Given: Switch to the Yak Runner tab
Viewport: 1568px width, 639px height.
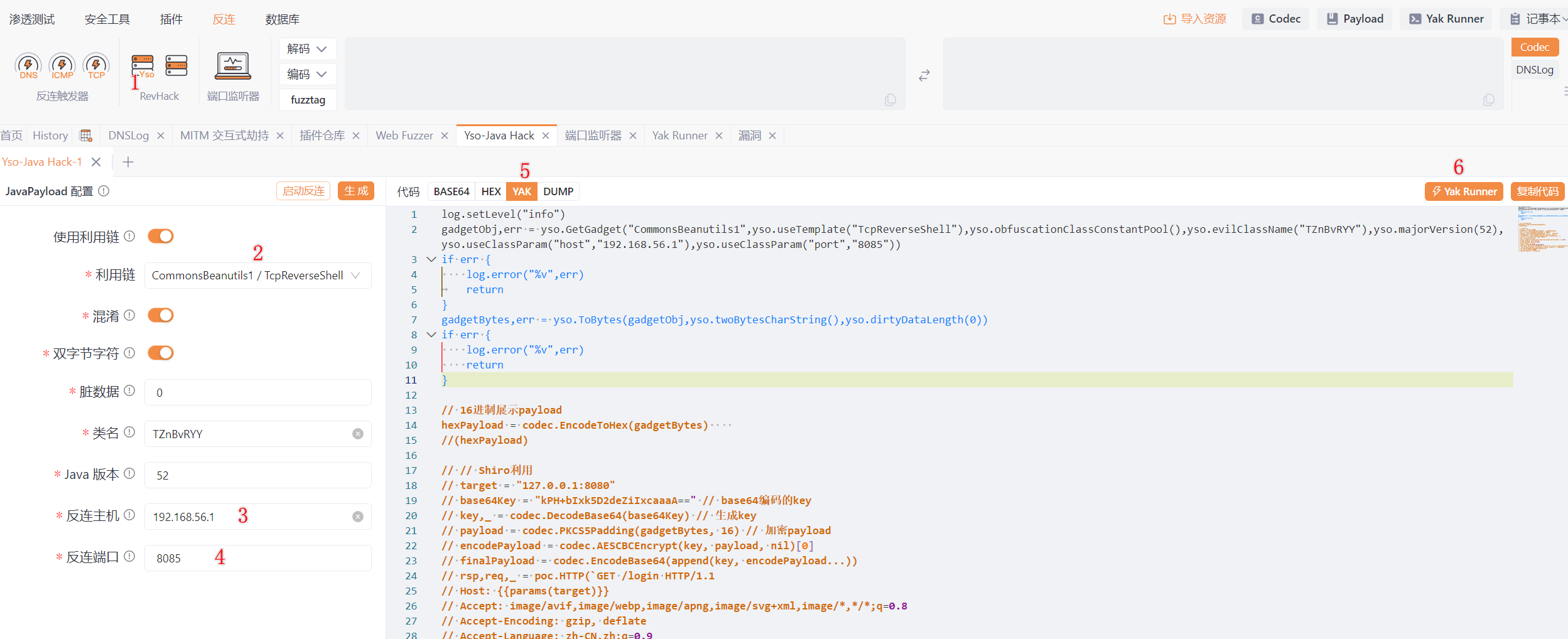Looking at the screenshot, I should pos(679,136).
